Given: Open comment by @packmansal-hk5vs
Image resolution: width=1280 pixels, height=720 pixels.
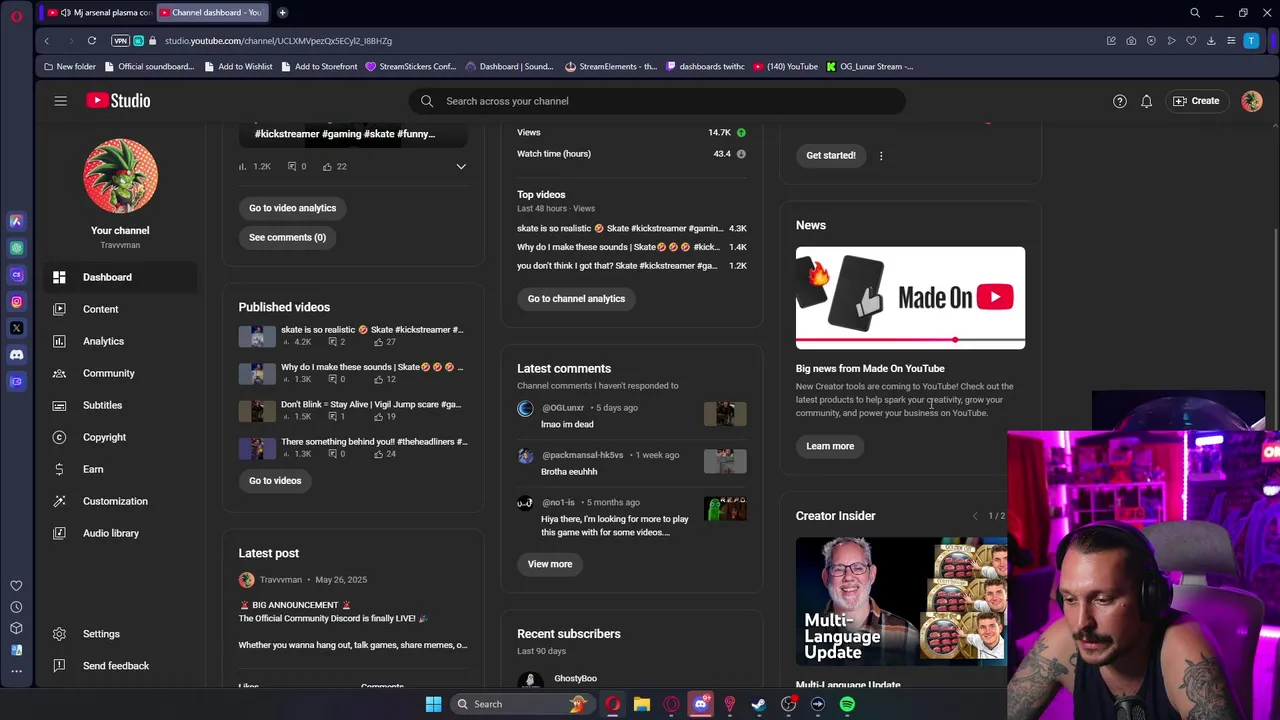Looking at the screenshot, I should click(x=632, y=463).
